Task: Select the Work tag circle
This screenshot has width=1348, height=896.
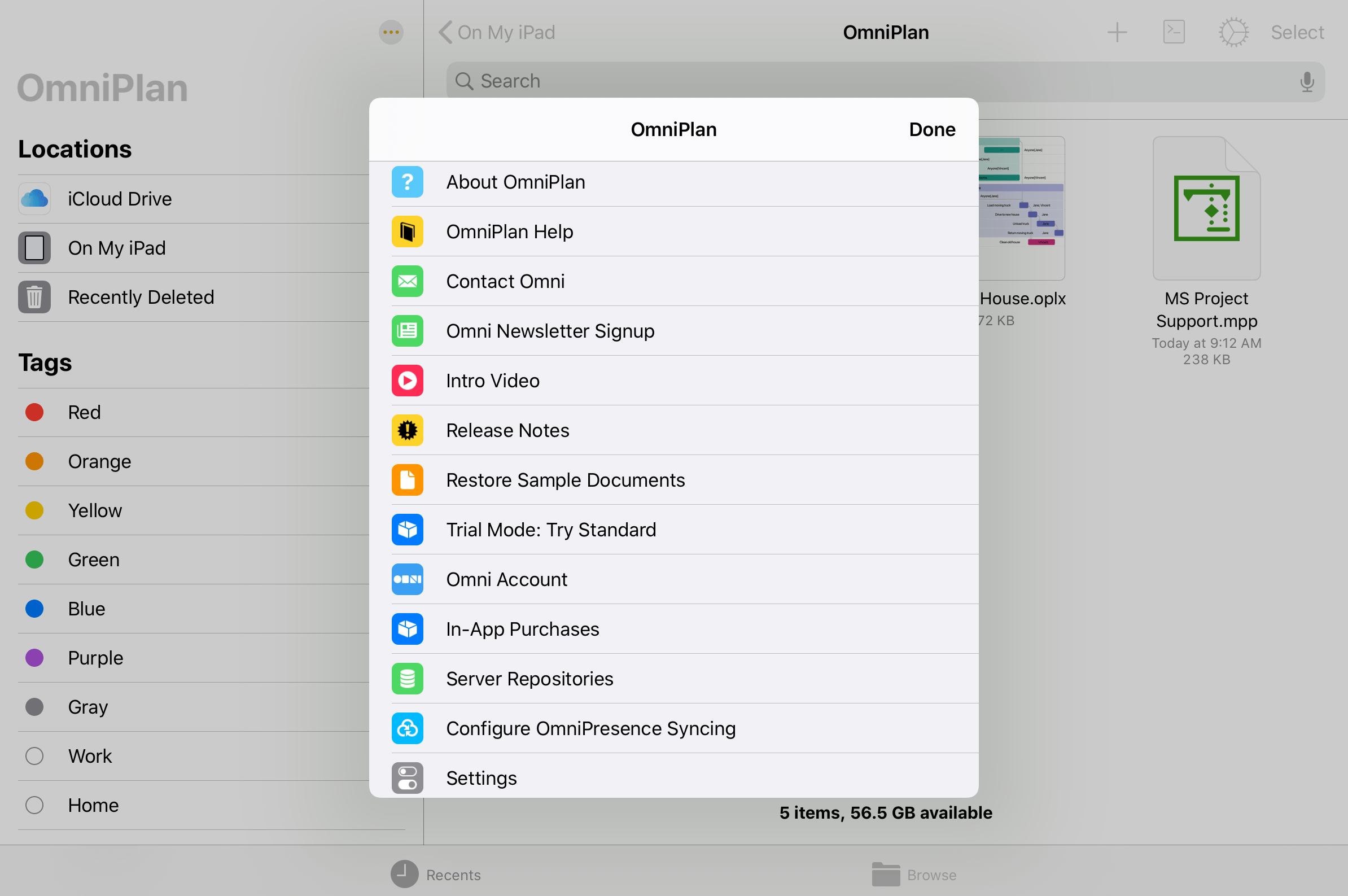Action: click(34, 756)
